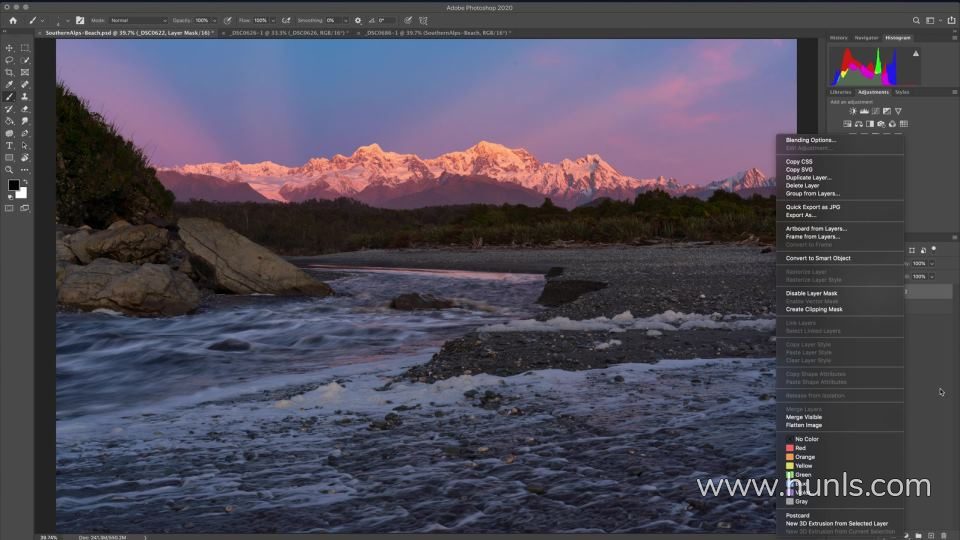
Task: Open the Navigator panel tab
Action: [x=866, y=37]
